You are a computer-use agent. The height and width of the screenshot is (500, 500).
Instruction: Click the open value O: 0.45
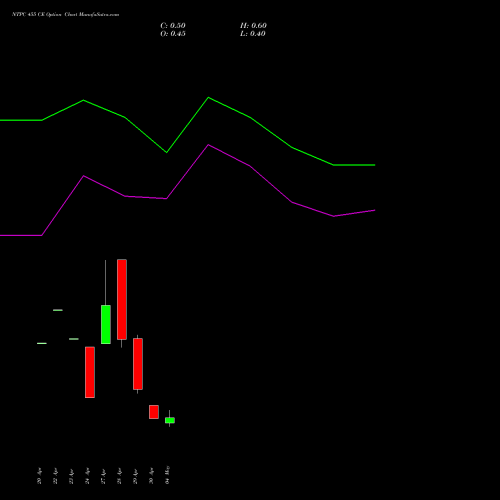(x=173, y=34)
